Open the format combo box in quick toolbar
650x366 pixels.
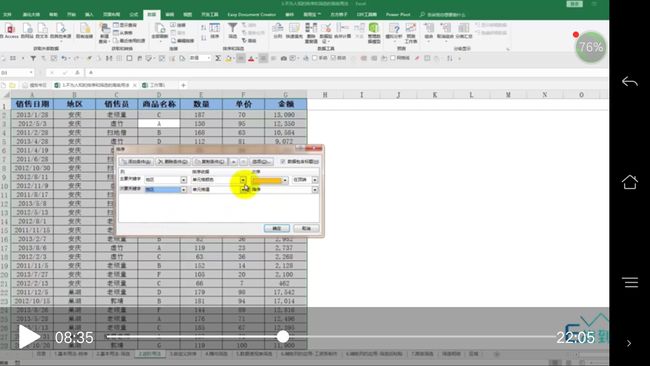[x=200, y=58]
